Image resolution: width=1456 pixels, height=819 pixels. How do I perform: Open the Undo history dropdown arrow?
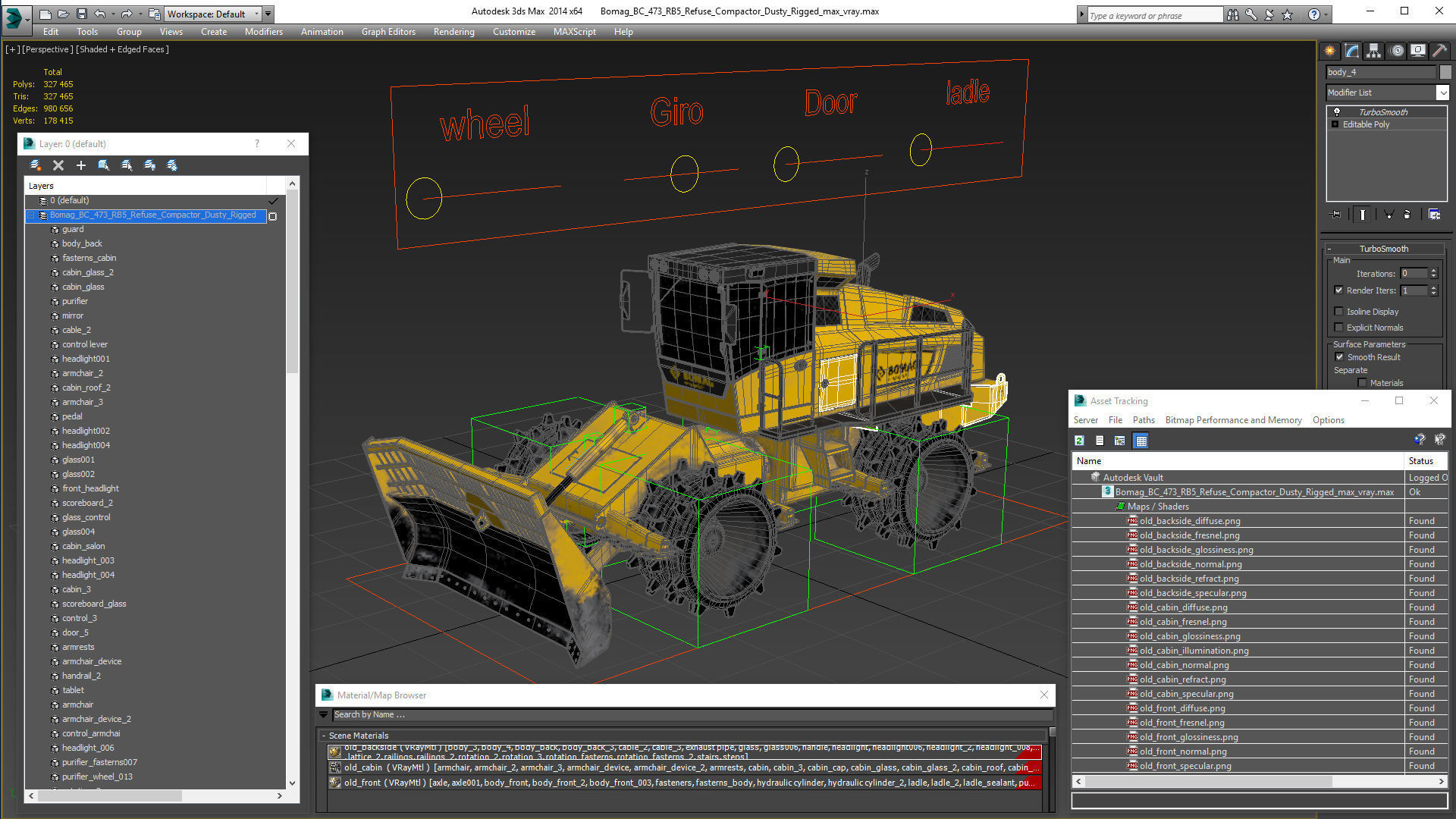click(x=112, y=14)
